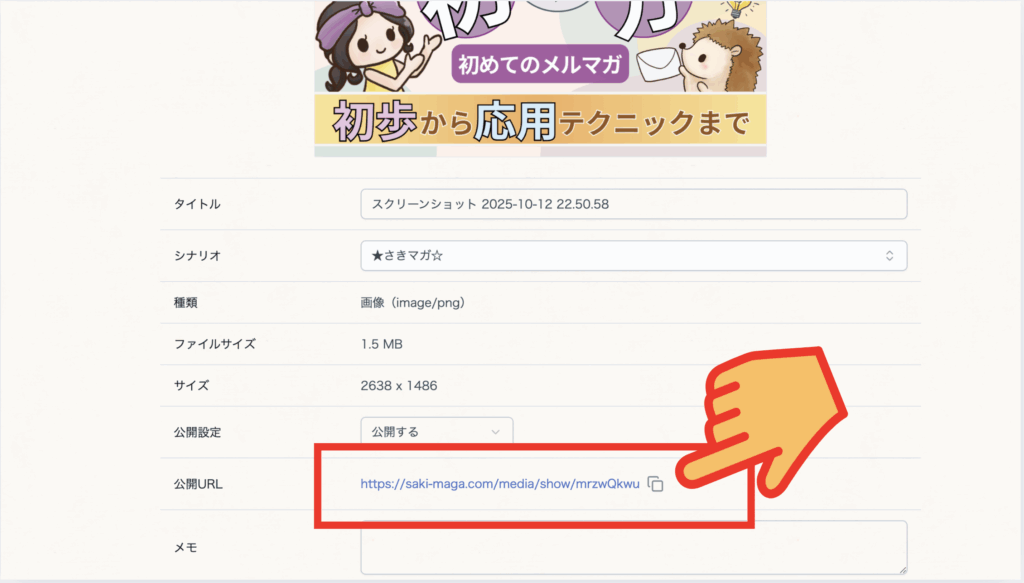Click into the タイトル text field

[633, 204]
